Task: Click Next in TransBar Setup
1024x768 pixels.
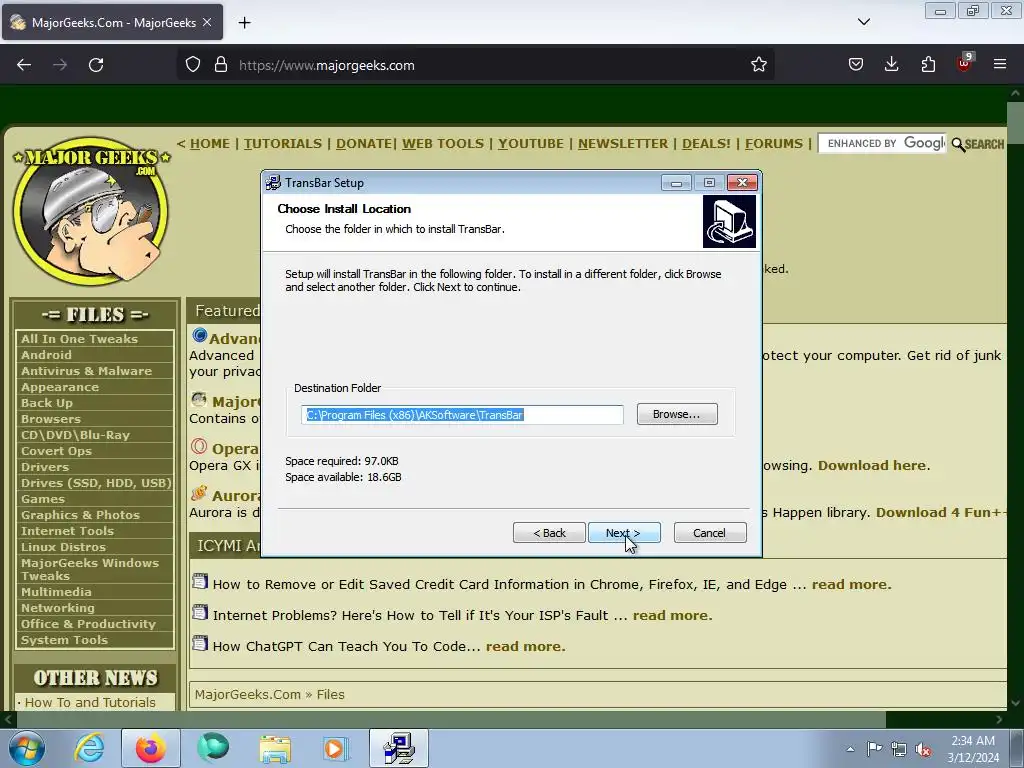Action: point(624,533)
